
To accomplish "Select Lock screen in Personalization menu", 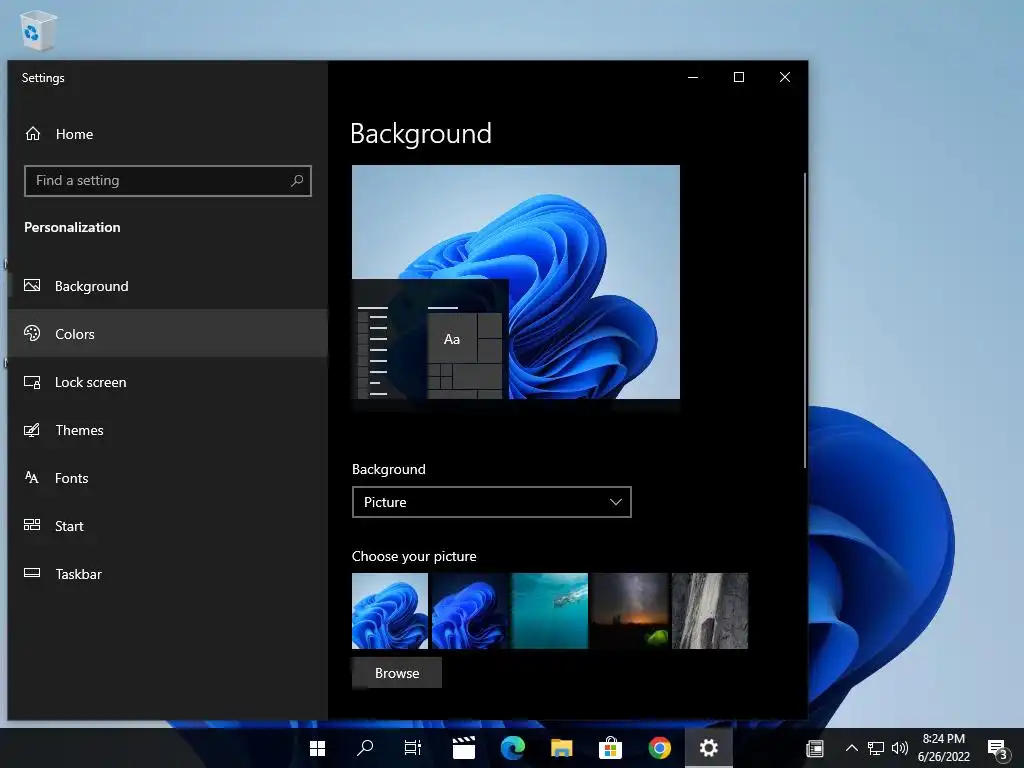I will [167, 382].
